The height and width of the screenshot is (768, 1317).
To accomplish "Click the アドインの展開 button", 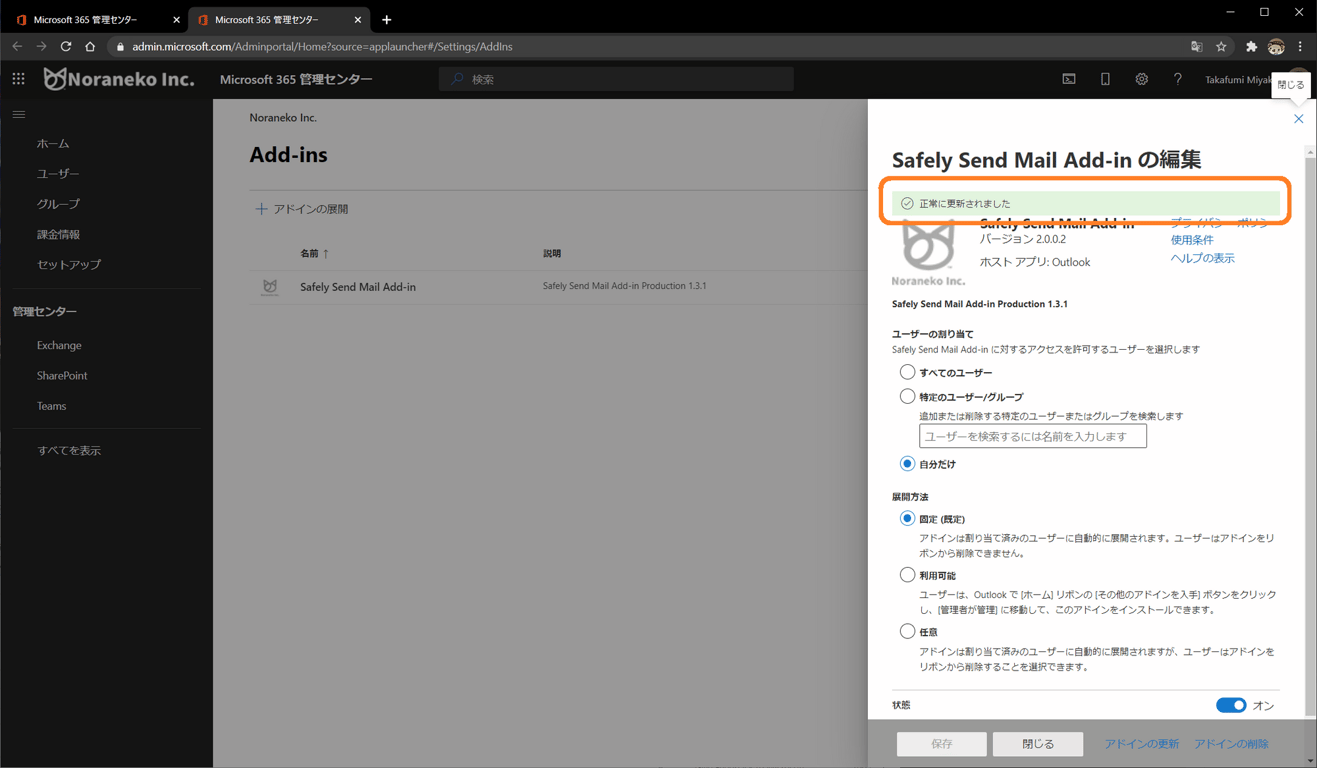I will 302,209.
